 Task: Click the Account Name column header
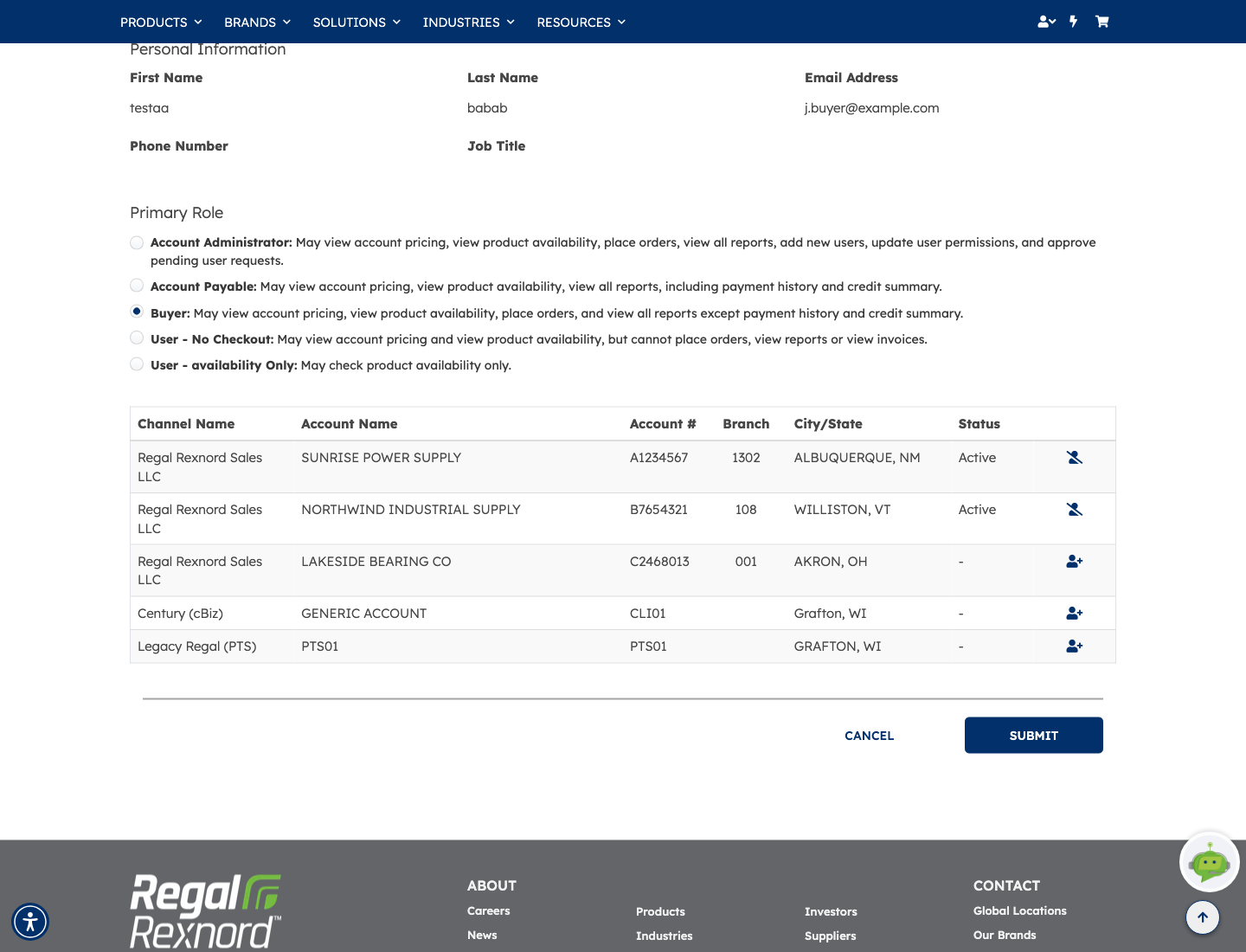coord(350,424)
